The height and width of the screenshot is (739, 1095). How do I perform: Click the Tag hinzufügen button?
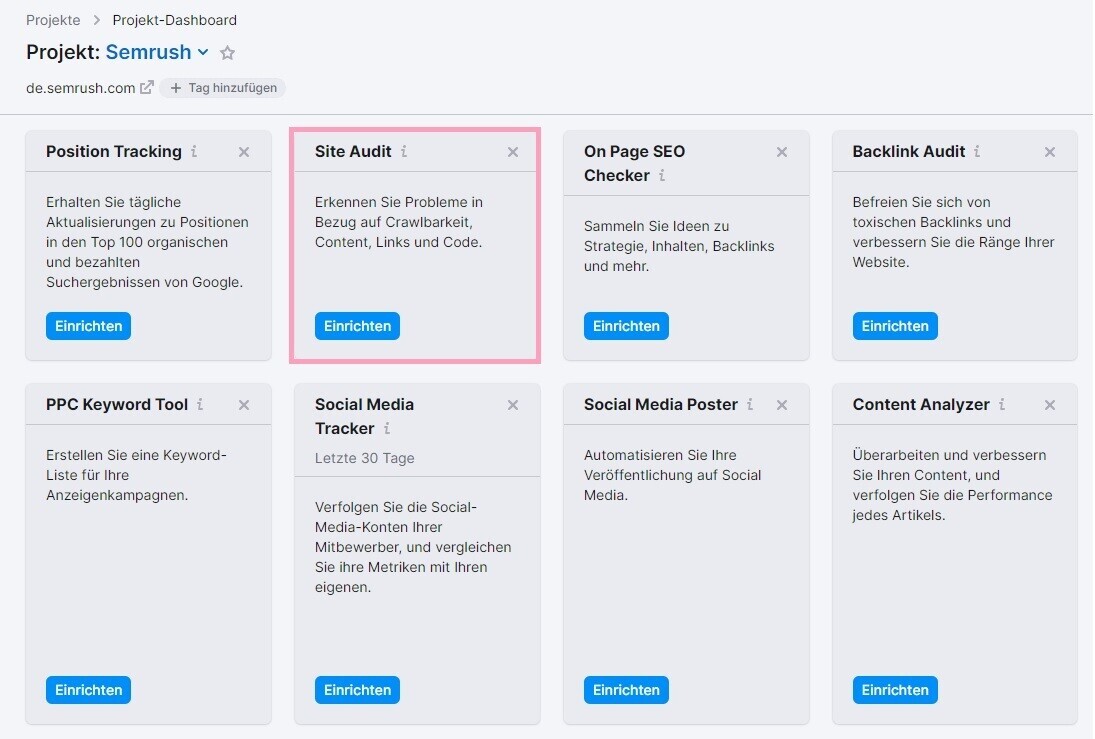coord(222,87)
